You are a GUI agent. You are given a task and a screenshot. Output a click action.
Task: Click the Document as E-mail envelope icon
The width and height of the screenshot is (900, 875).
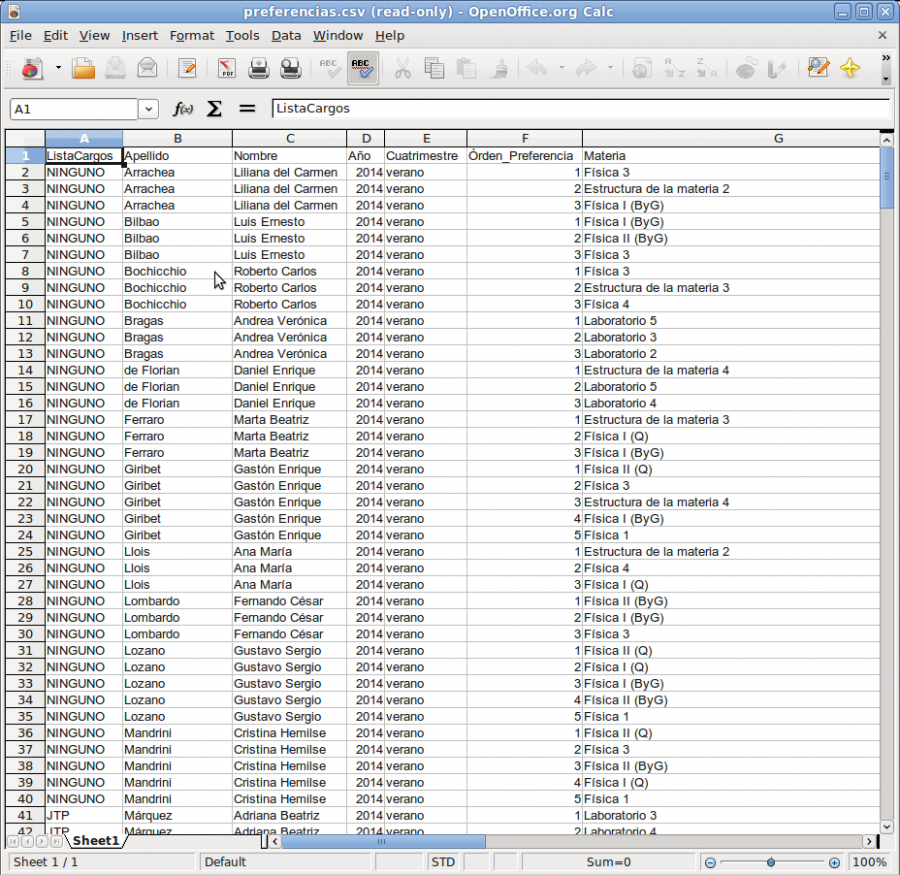[148, 68]
